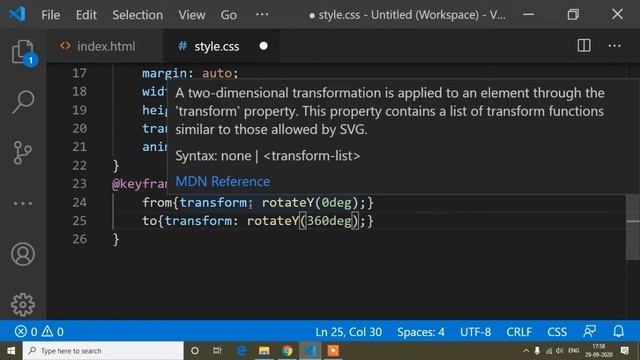
Task: Show hidden system tray icons
Action: [x=526, y=351]
